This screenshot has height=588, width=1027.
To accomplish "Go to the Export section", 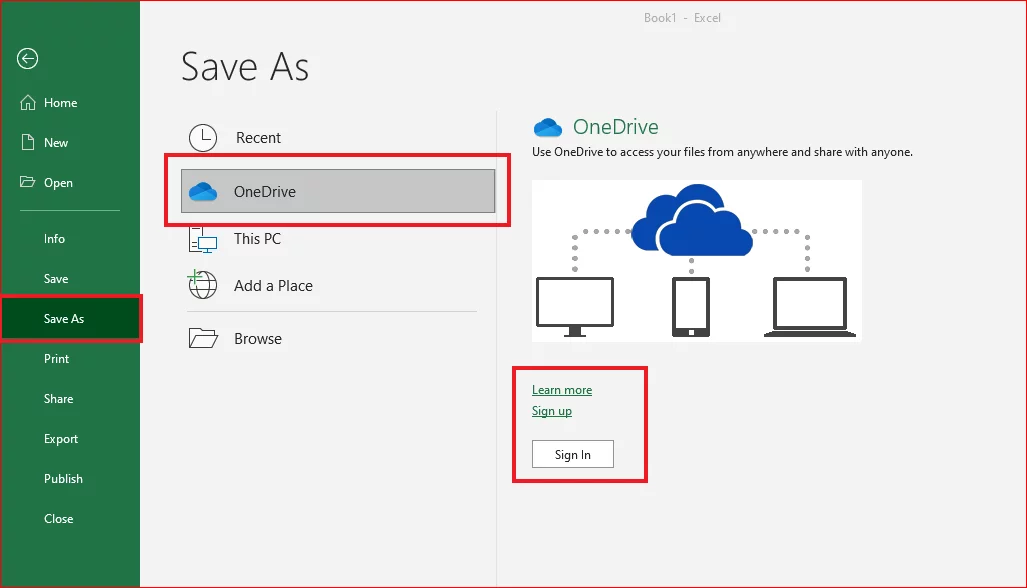I will (60, 438).
